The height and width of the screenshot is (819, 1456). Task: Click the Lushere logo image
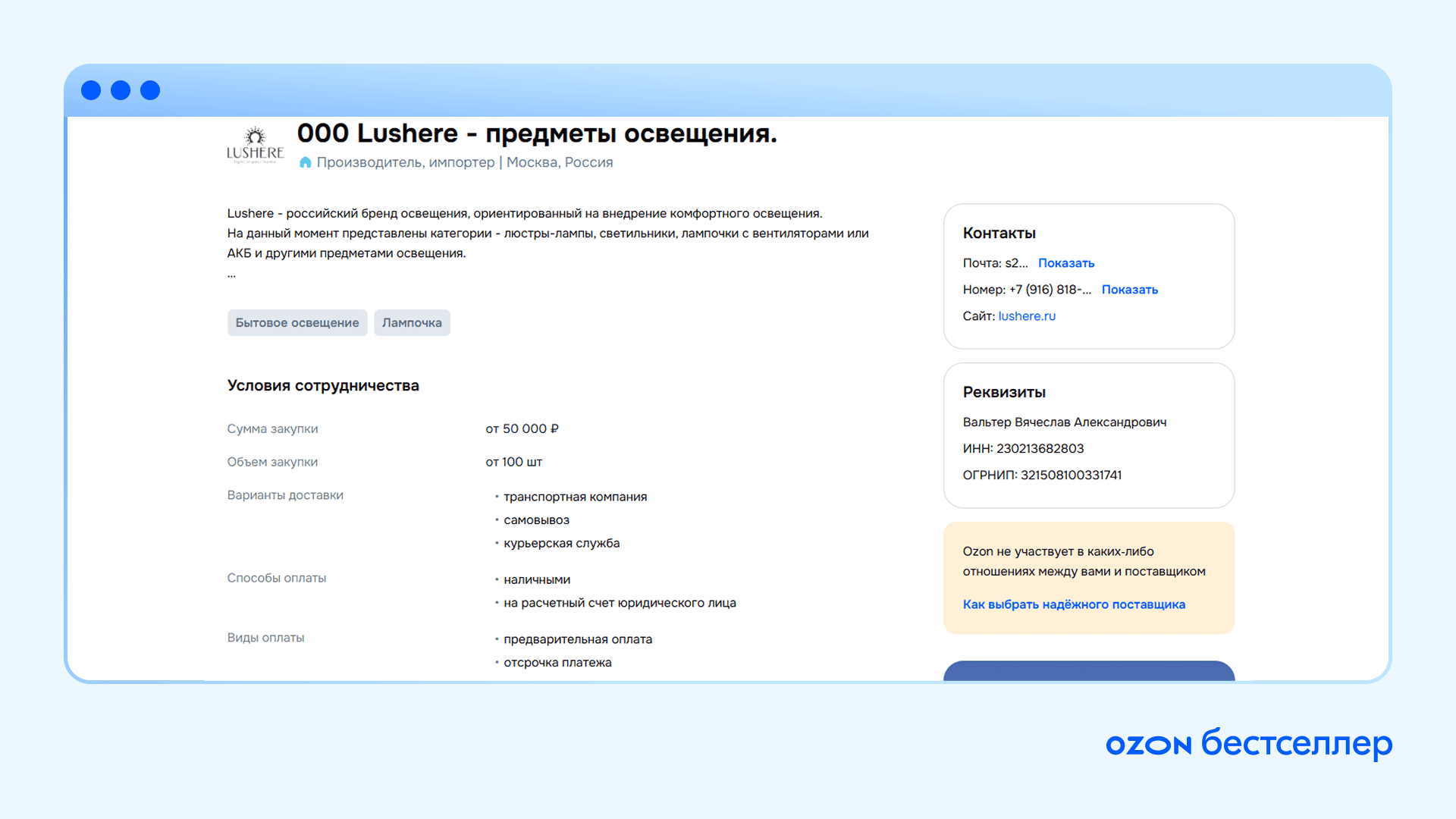[x=255, y=146]
